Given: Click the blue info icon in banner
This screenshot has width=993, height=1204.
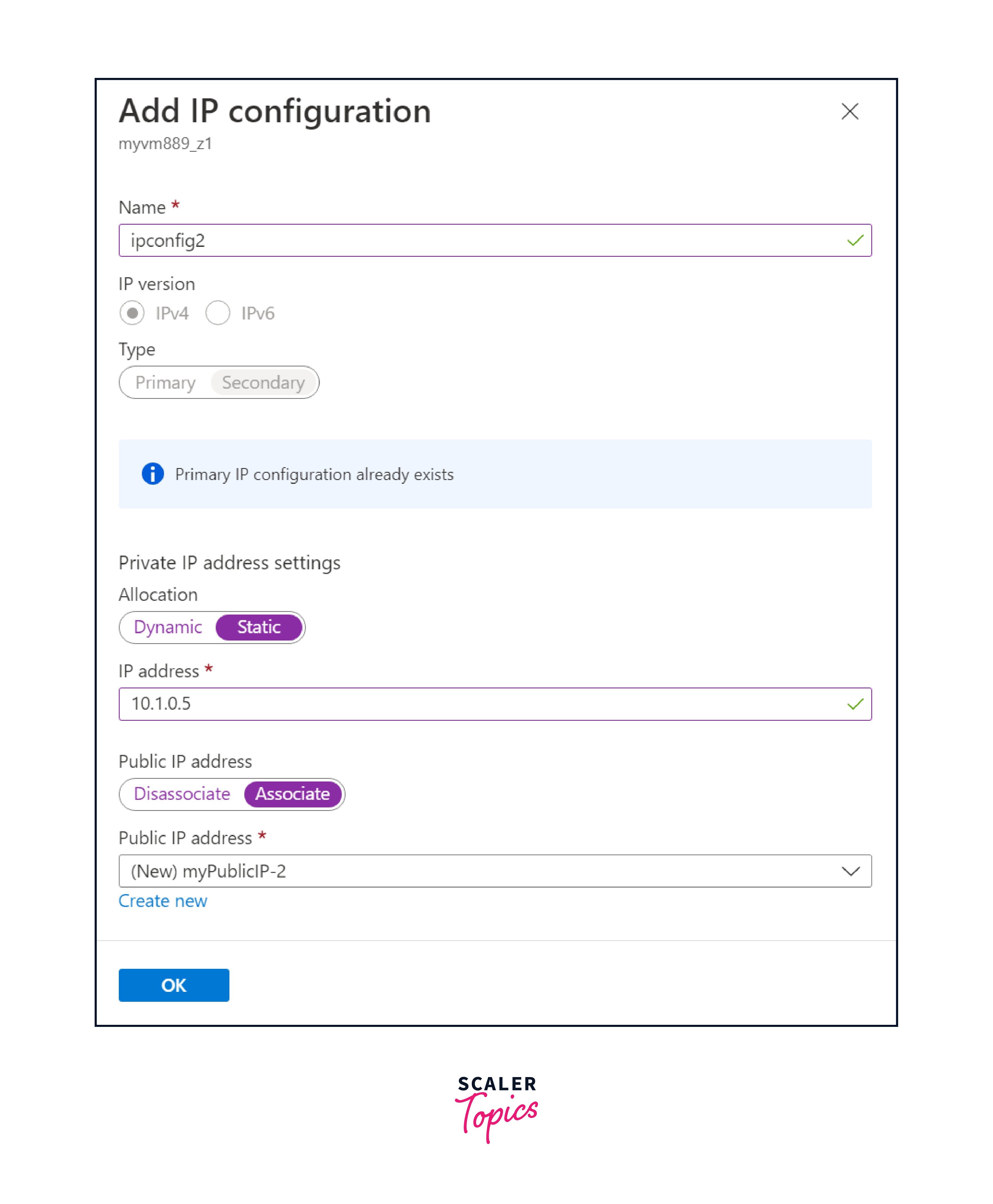Looking at the screenshot, I should (x=153, y=473).
